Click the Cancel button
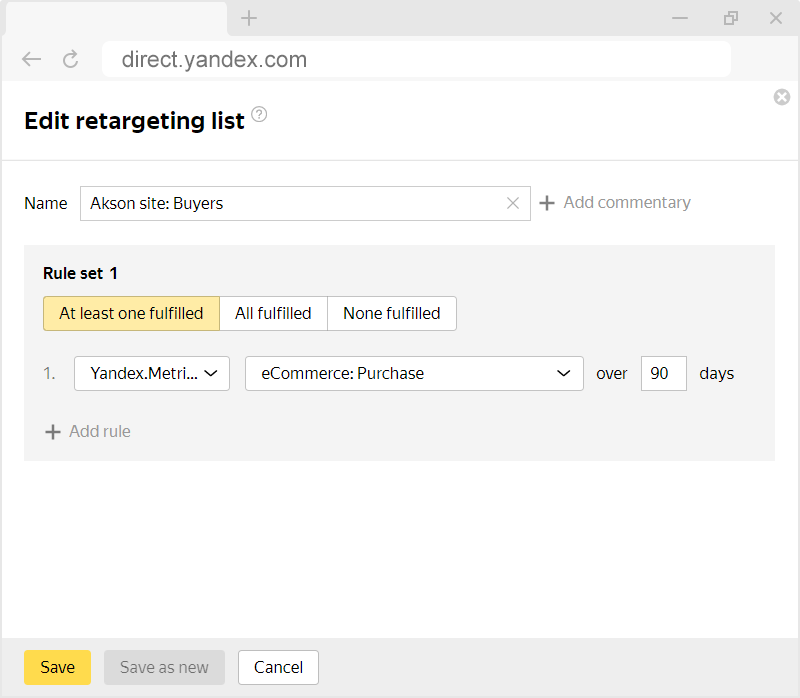Viewport: 800px width, 698px height. coord(278,667)
